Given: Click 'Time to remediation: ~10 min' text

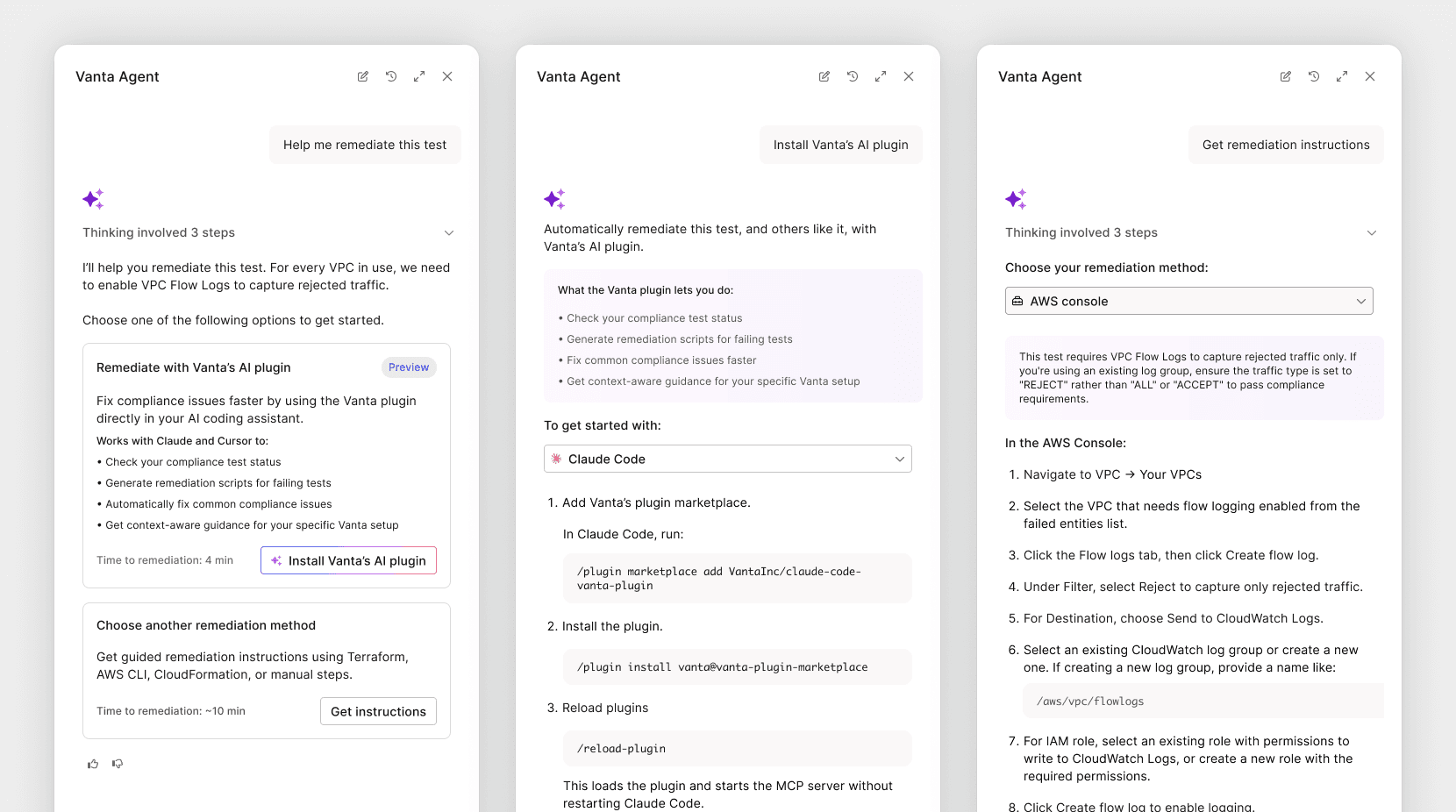Looking at the screenshot, I should 171,711.
